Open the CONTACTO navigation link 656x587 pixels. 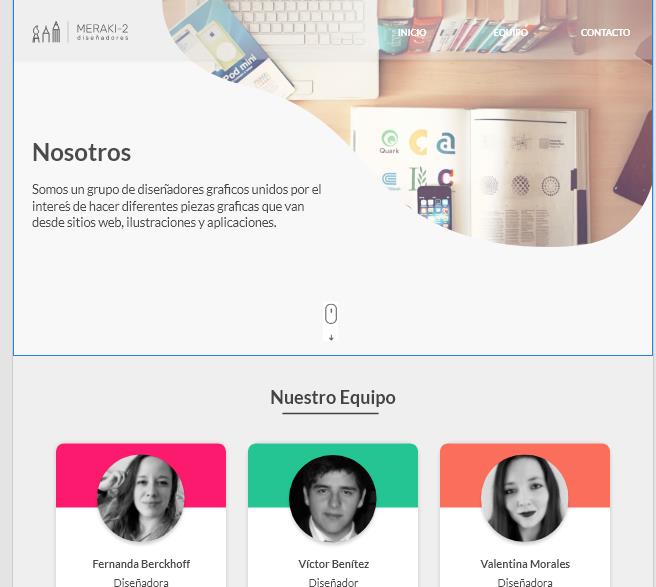click(605, 33)
